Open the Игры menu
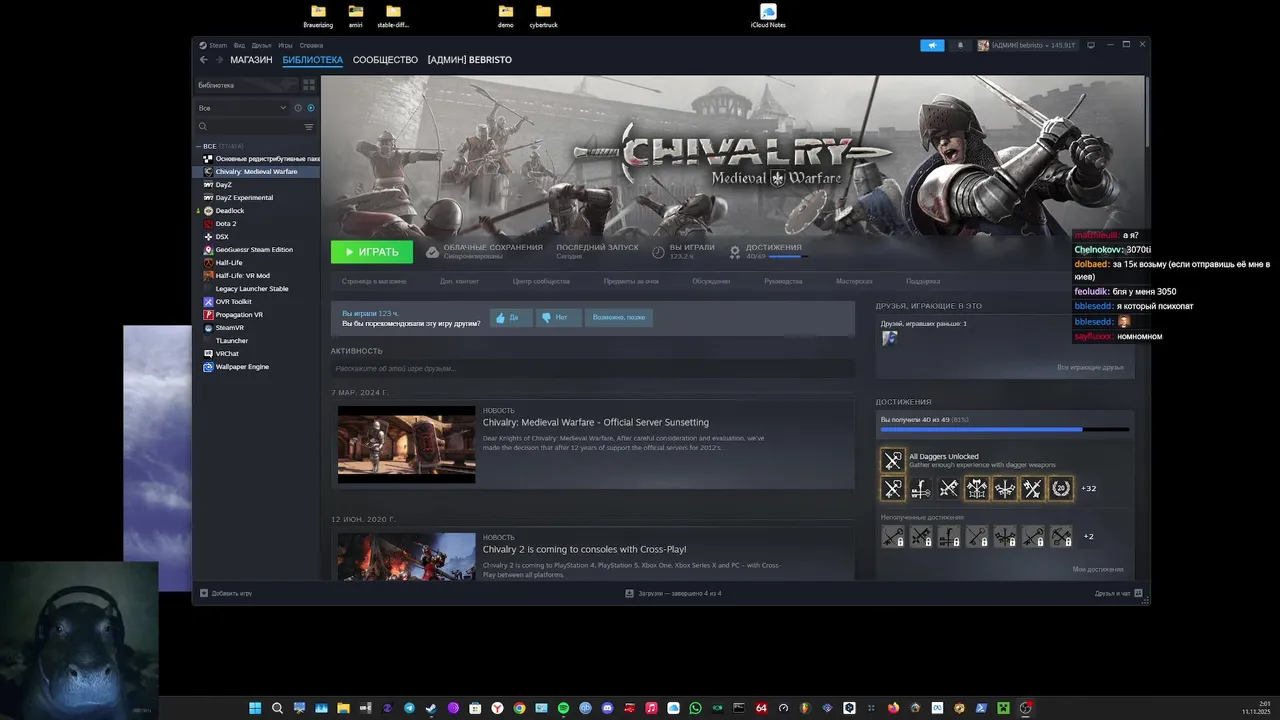 [x=285, y=45]
